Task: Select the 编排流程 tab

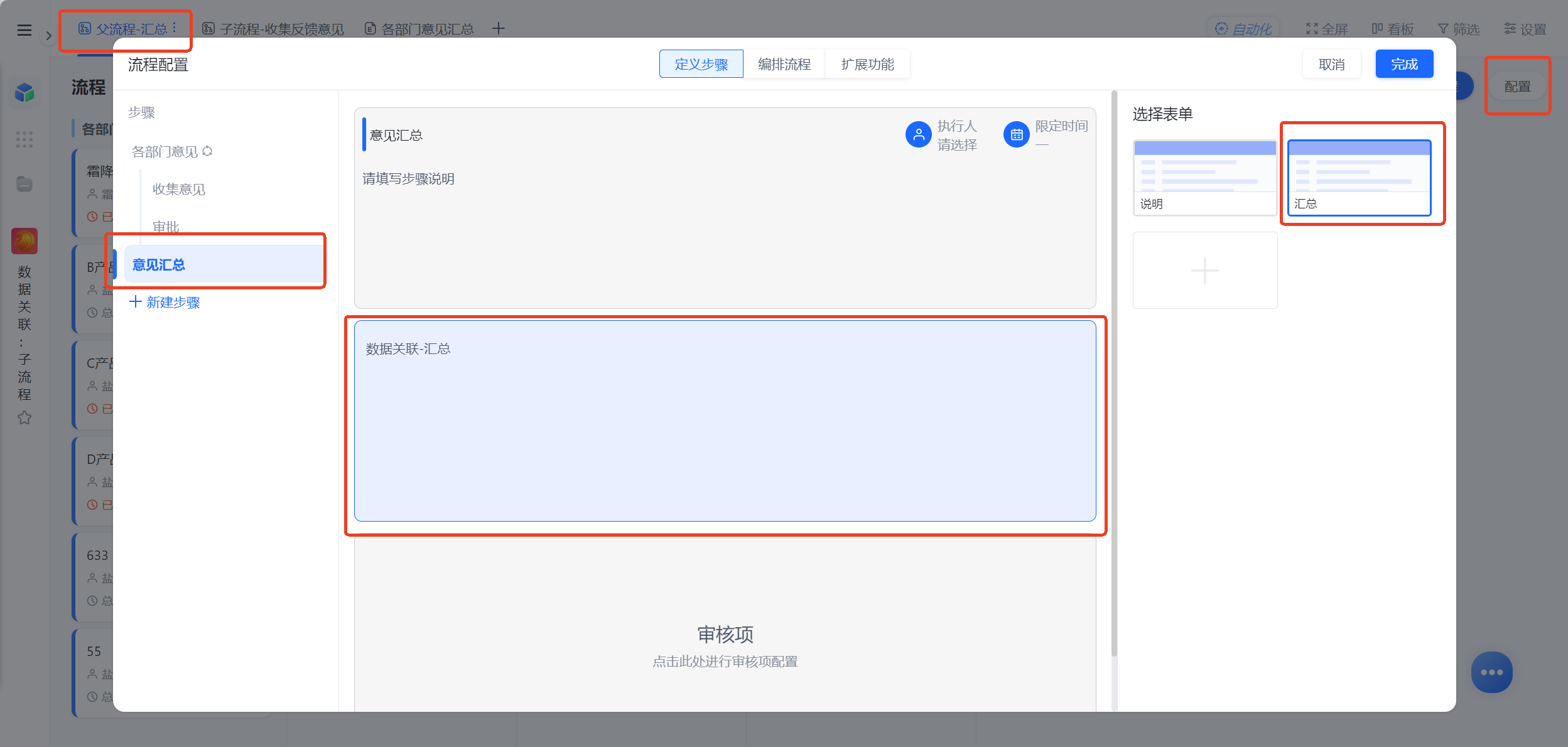Action: point(784,64)
